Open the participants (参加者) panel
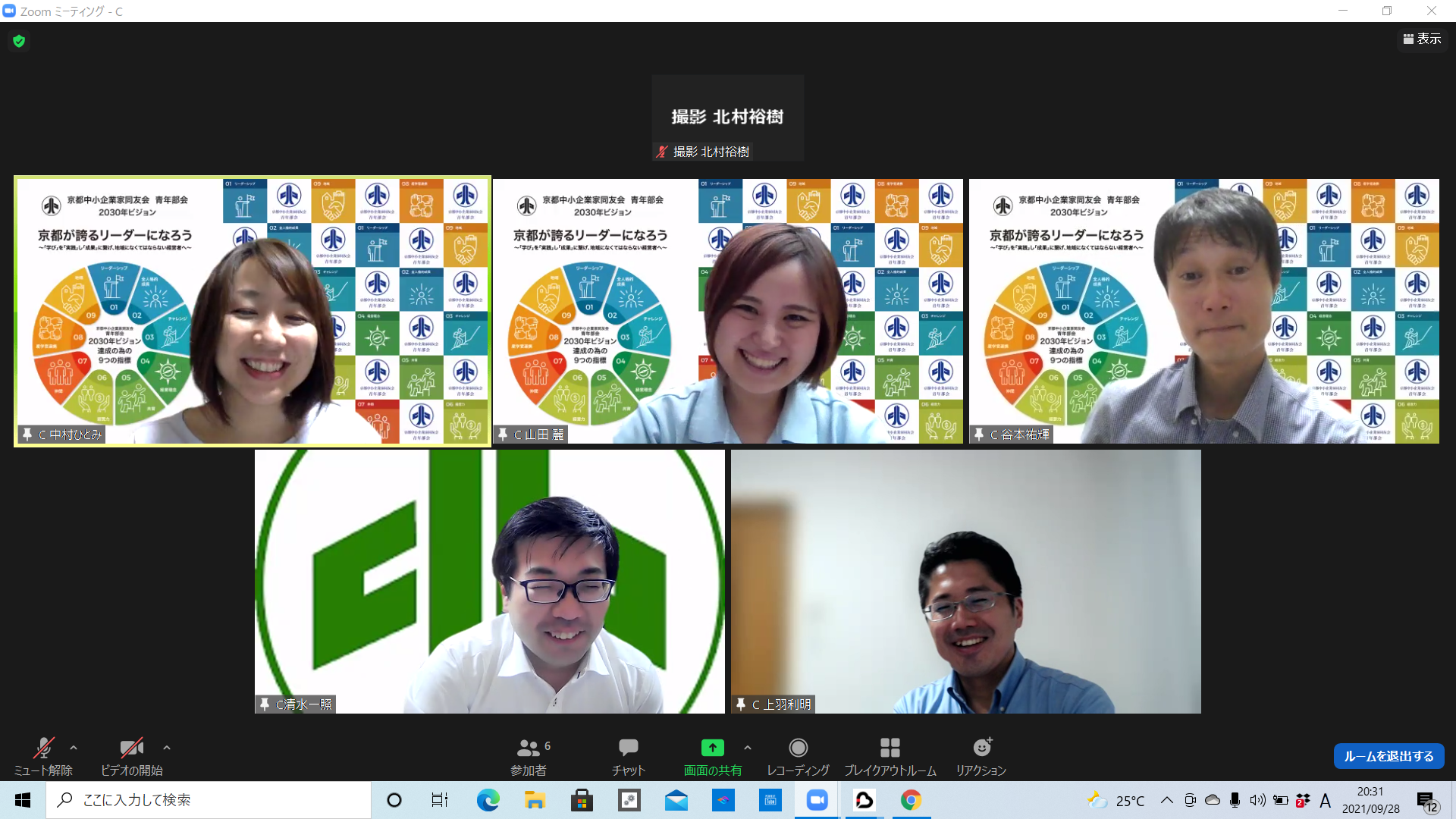1456x819 pixels. (x=529, y=756)
